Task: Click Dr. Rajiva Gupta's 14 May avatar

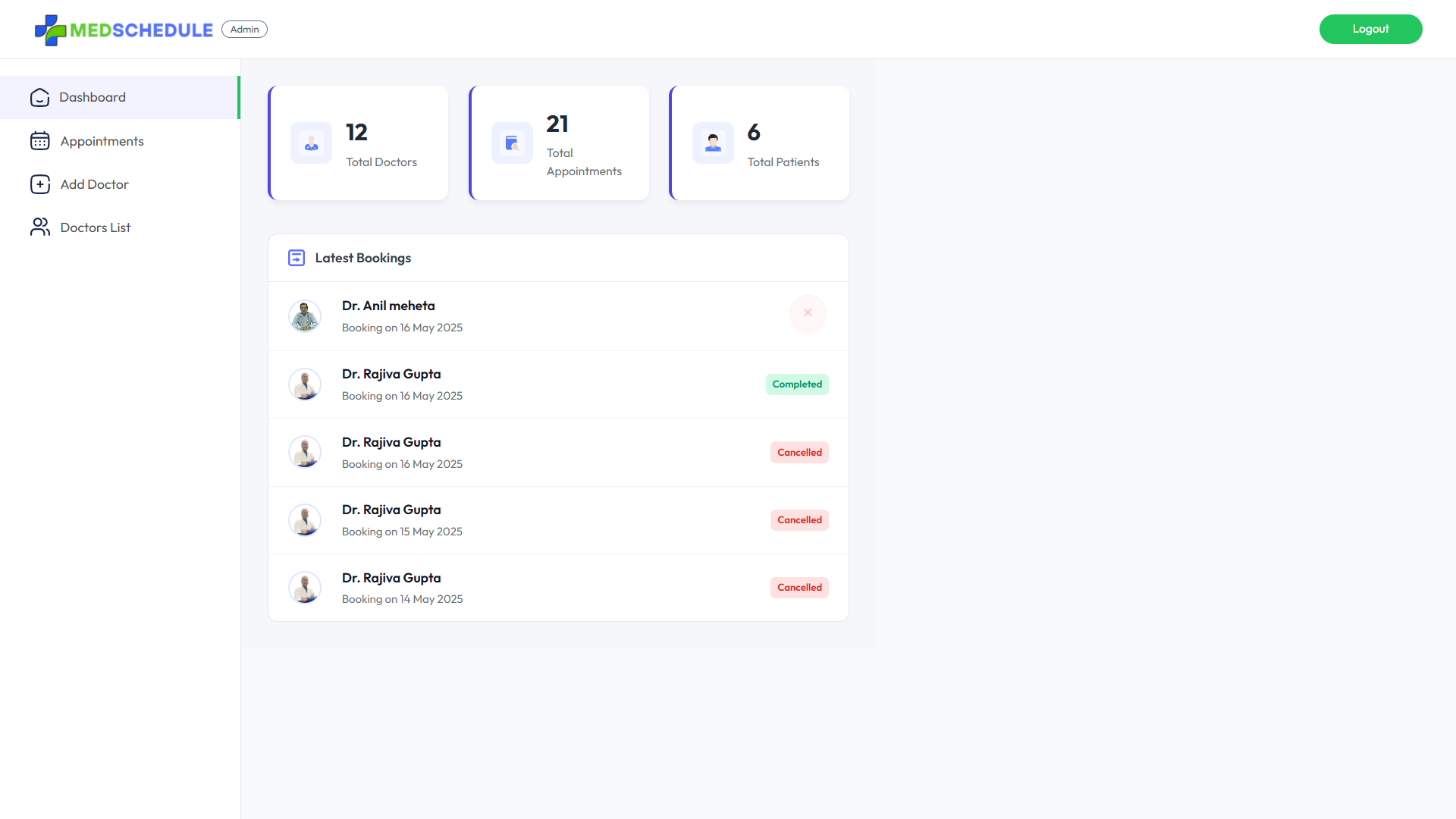Action: coord(305,588)
